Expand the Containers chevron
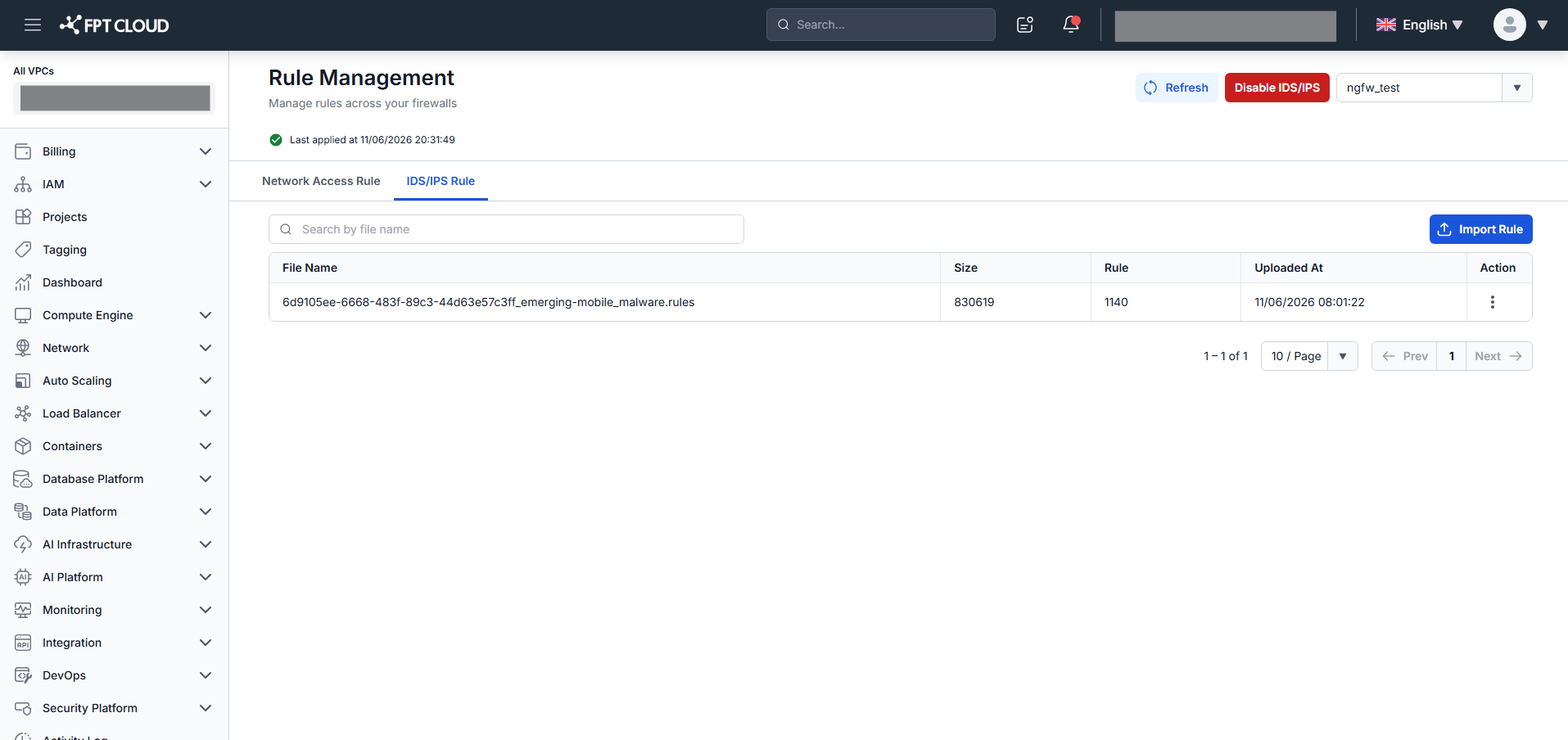 click(x=206, y=446)
